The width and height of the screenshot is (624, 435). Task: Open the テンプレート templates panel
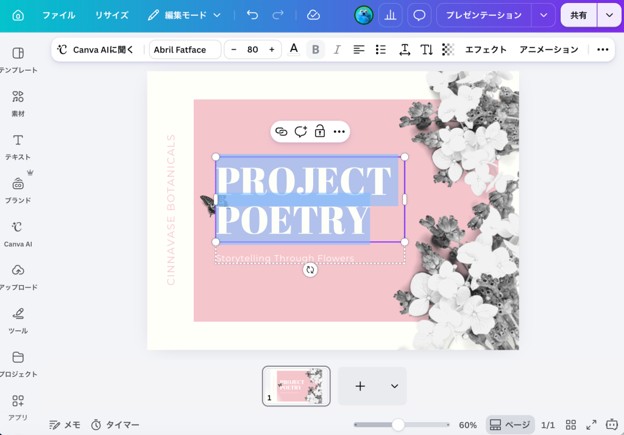(x=18, y=60)
